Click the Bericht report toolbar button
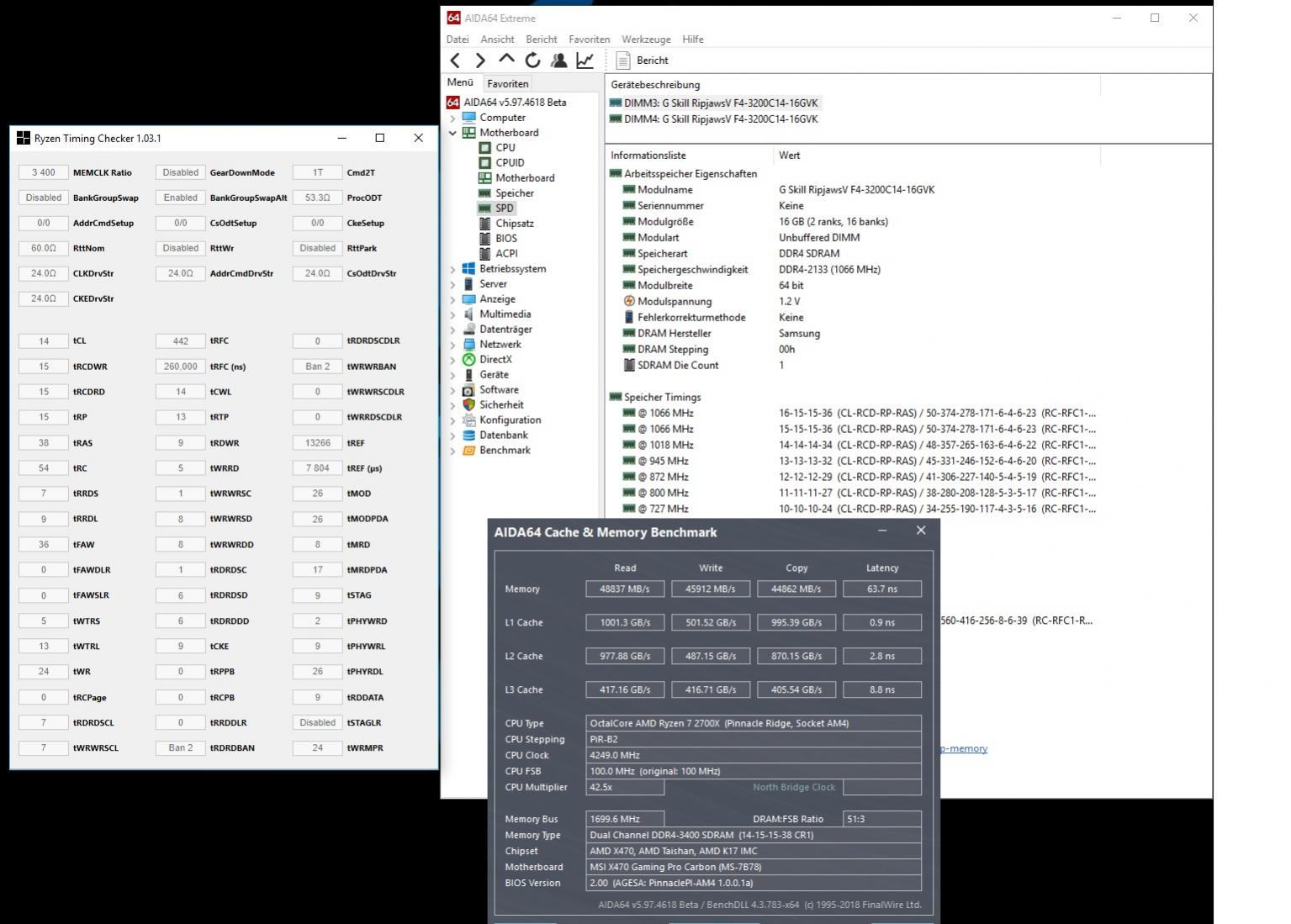This screenshot has height=924, width=1291. (643, 61)
